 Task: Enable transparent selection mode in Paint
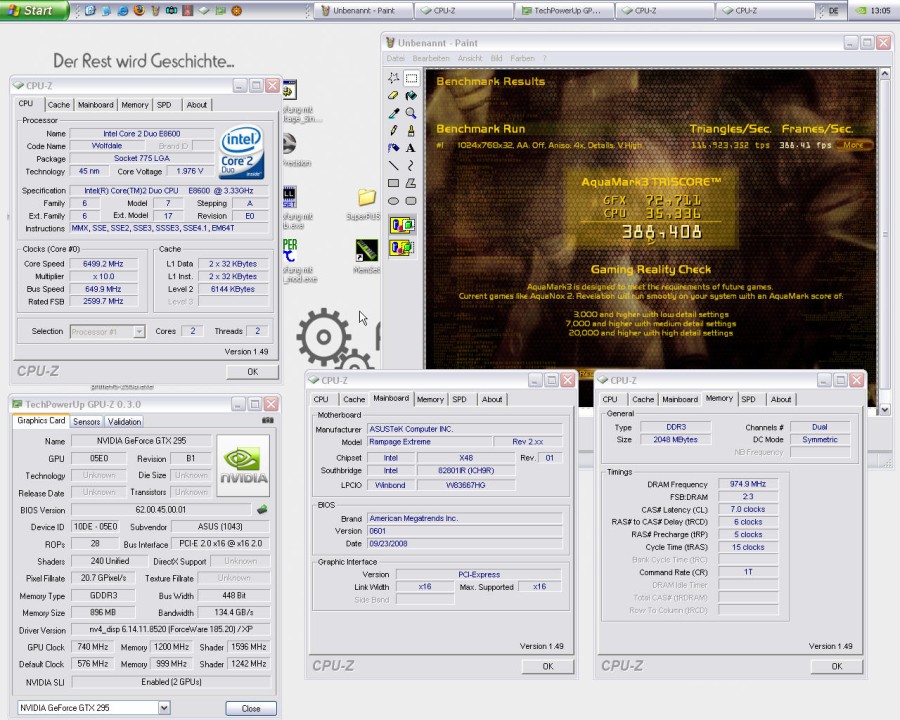[x=402, y=248]
